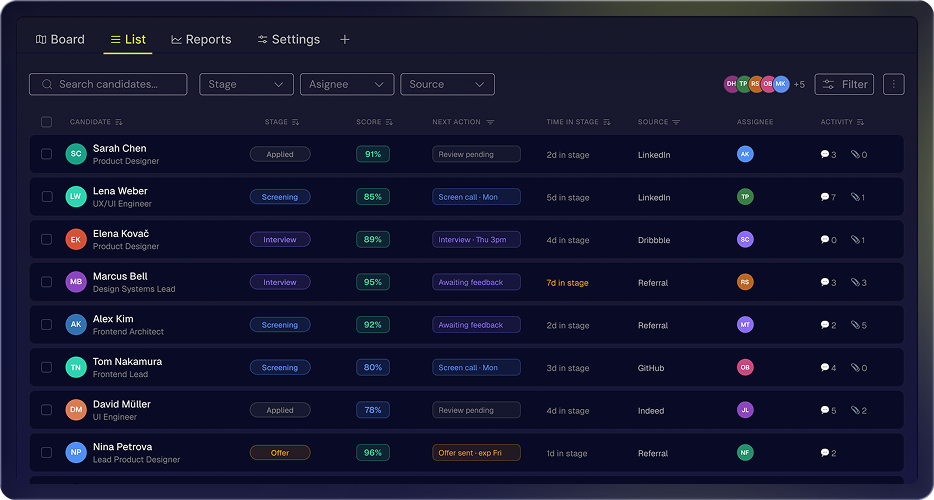Open the Reports tab
Image resolution: width=934 pixels, height=500 pixels.
point(201,39)
